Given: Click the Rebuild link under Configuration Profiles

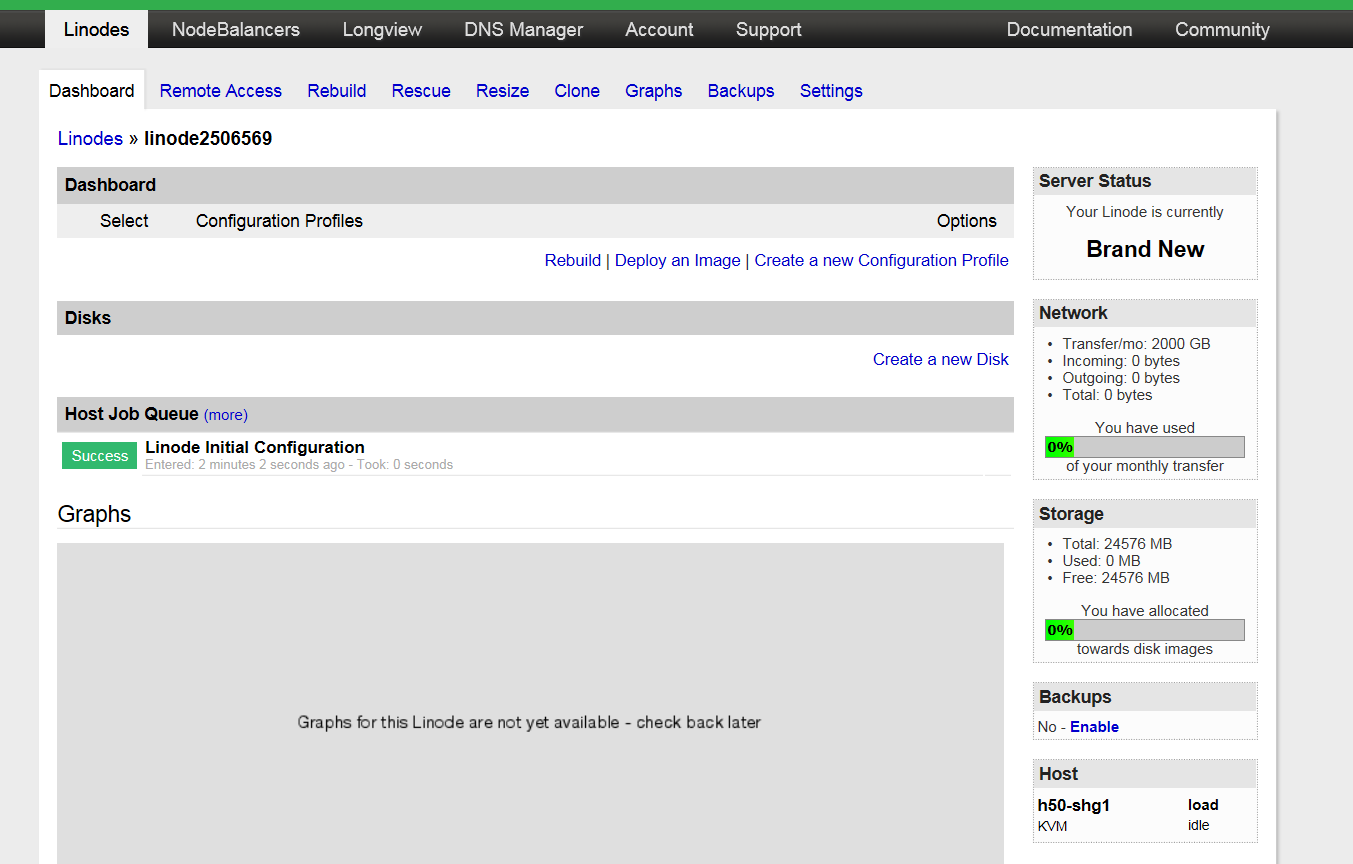Looking at the screenshot, I should pyautogui.click(x=573, y=260).
